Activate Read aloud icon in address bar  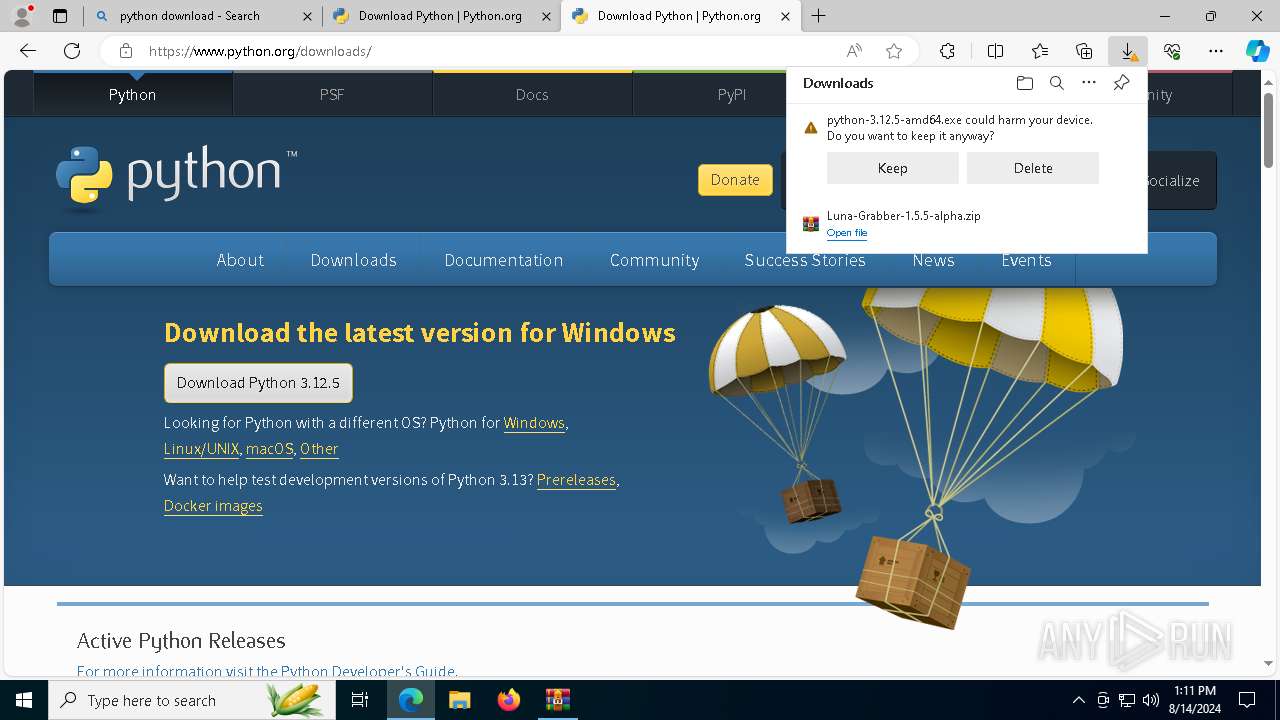pyautogui.click(x=854, y=51)
